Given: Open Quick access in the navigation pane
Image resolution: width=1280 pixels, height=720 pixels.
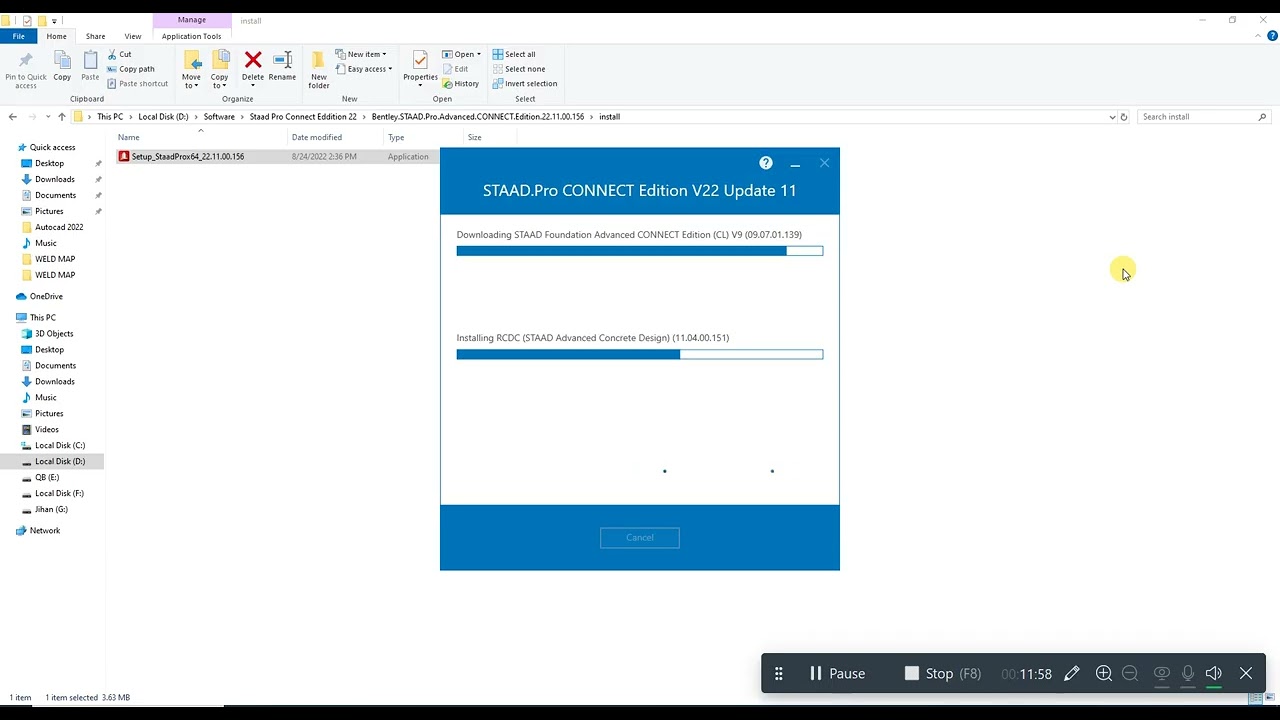Looking at the screenshot, I should [x=52, y=148].
